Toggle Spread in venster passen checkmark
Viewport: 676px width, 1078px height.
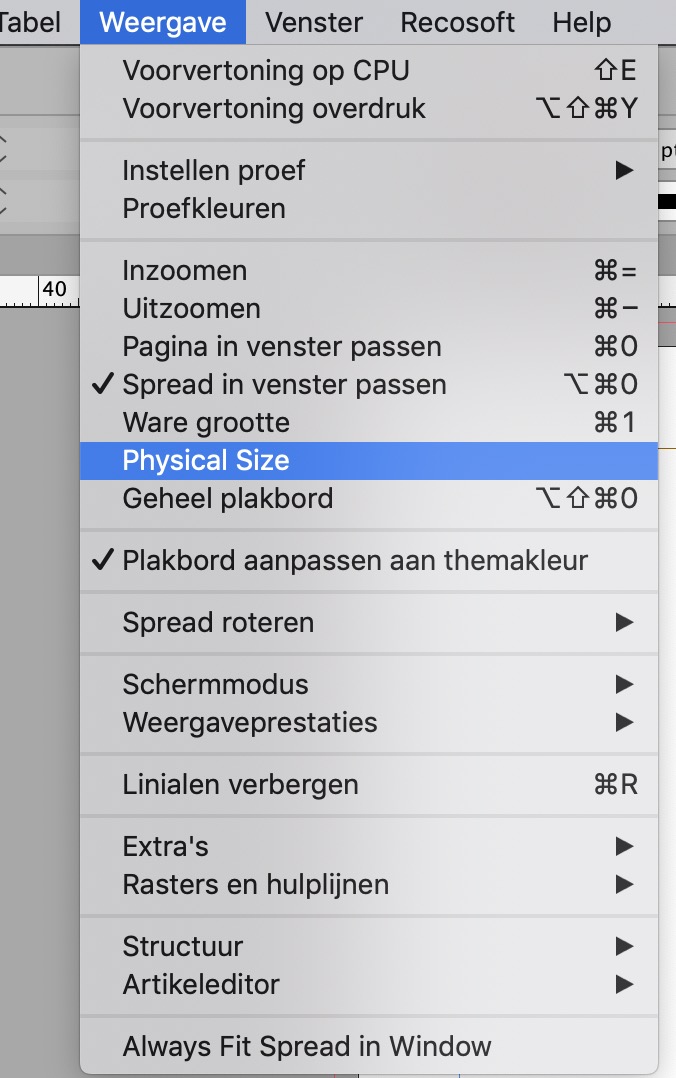click(283, 384)
